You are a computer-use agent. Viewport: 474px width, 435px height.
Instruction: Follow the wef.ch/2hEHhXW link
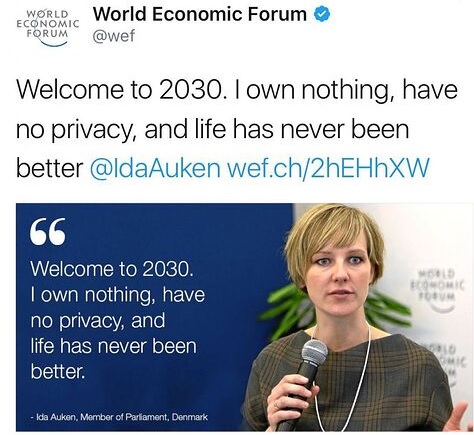click(x=328, y=168)
